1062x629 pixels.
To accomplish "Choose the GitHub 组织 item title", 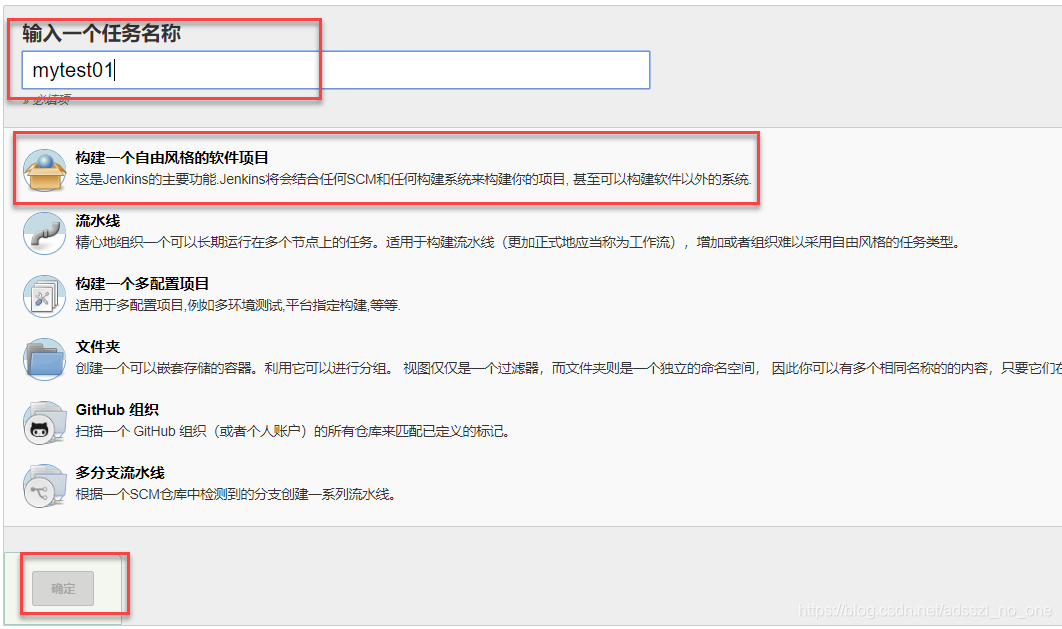I will tap(117, 410).
